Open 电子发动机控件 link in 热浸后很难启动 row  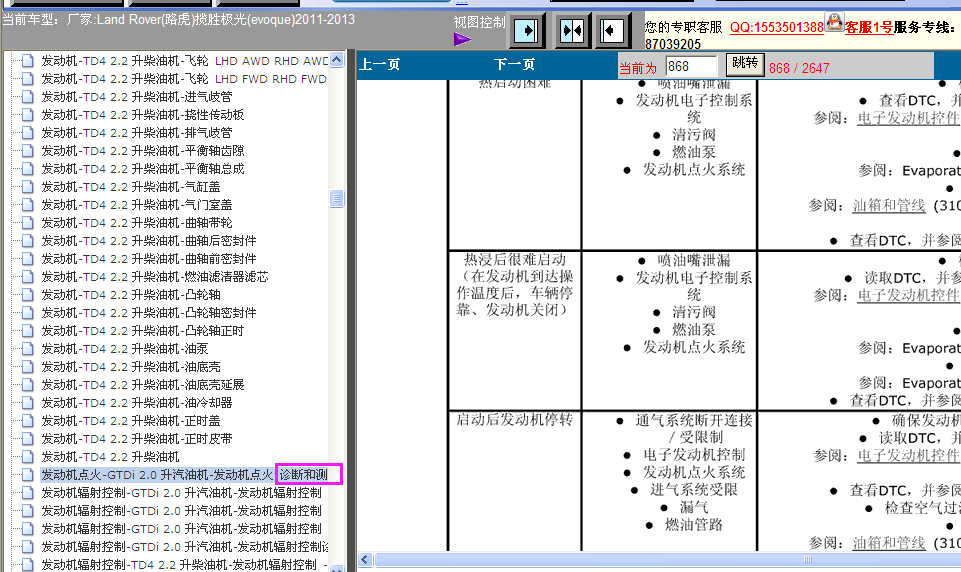pyautogui.click(x=908, y=296)
